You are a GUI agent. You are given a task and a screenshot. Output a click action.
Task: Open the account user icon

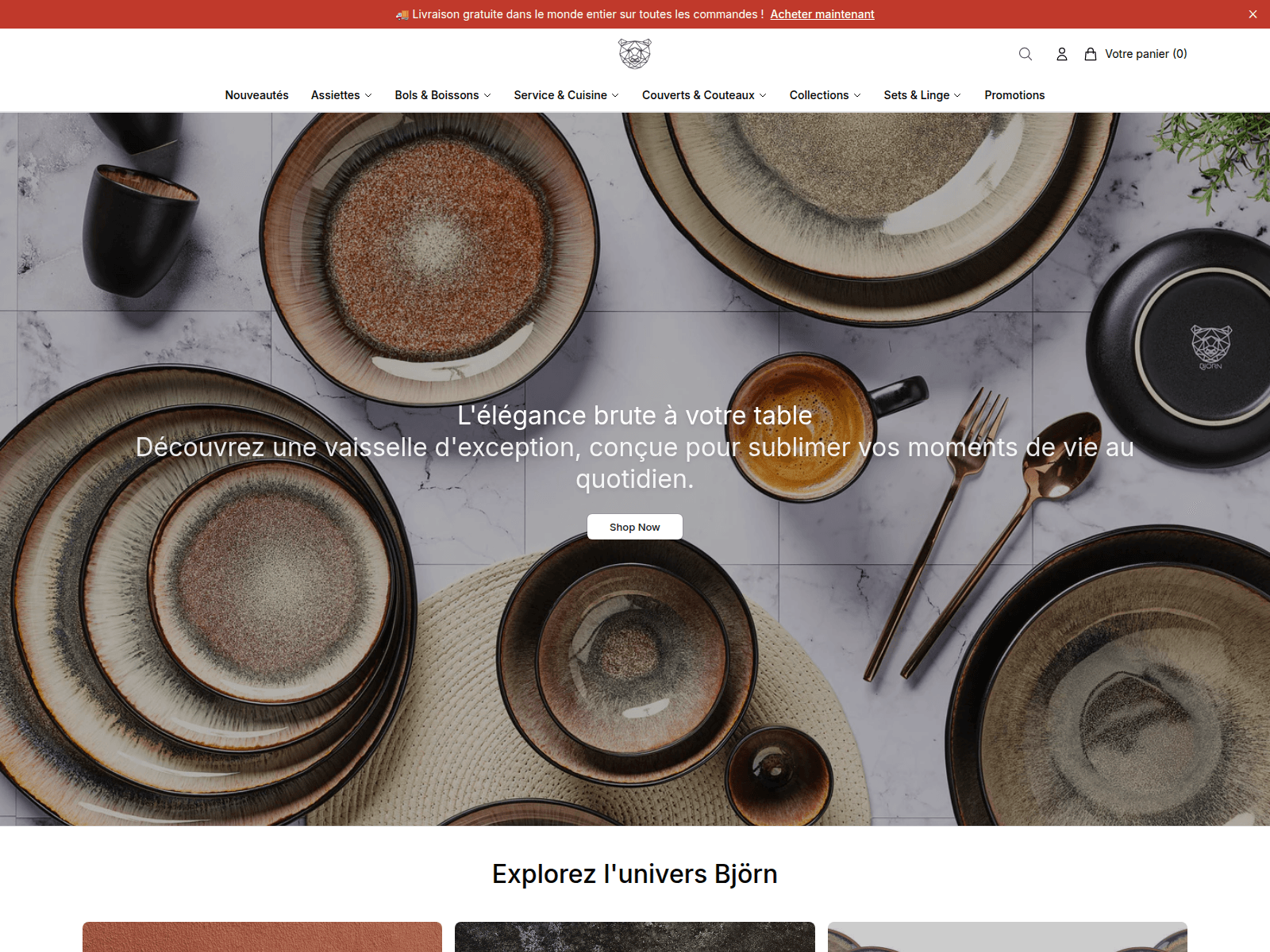pos(1062,54)
